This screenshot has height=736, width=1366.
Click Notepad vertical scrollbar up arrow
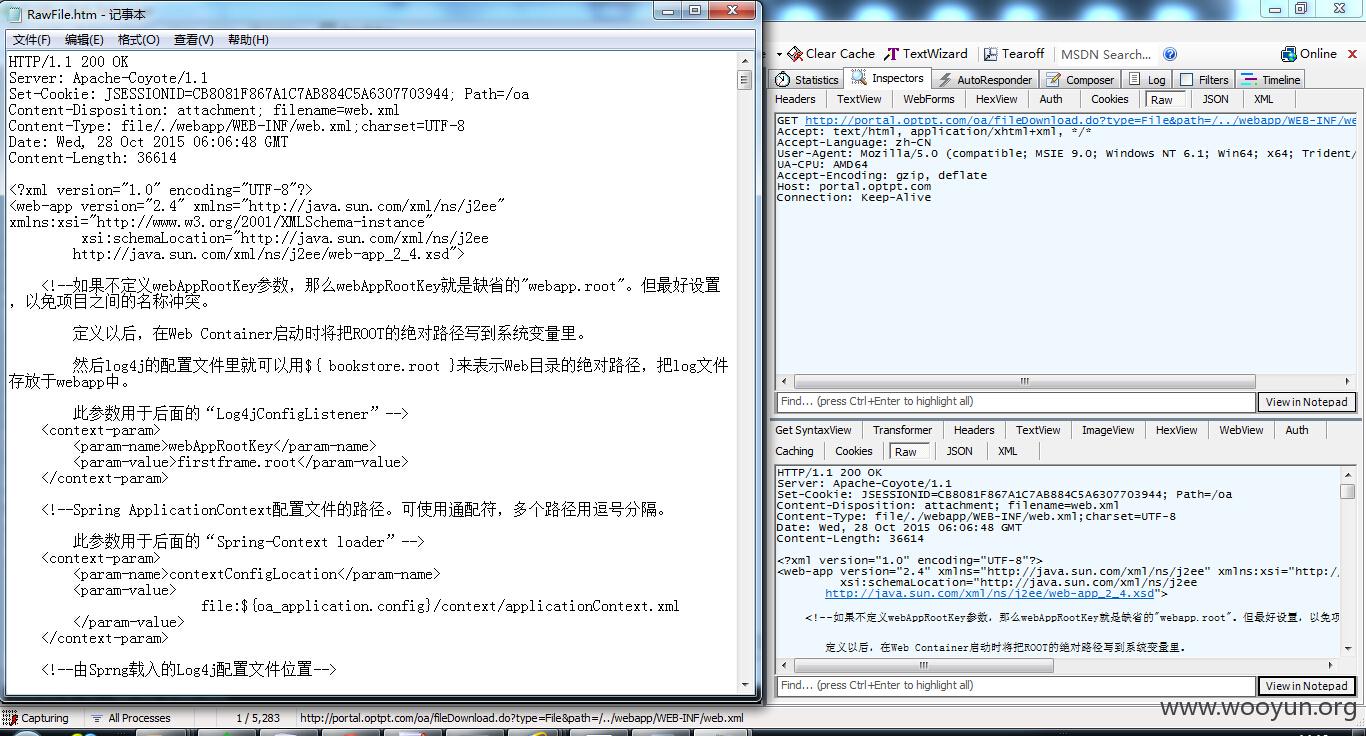pyautogui.click(x=745, y=59)
